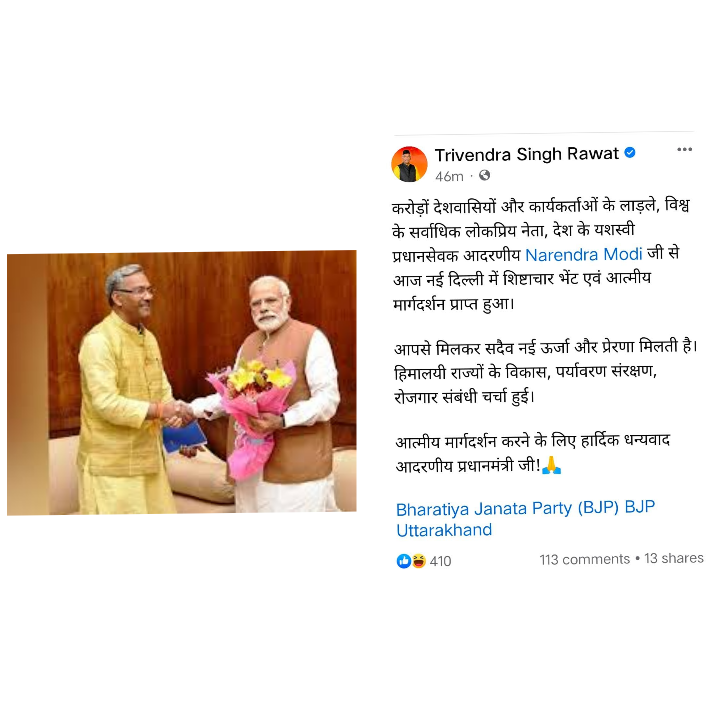View the 410 reactions count
720x720 pixels.
tap(440, 561)
